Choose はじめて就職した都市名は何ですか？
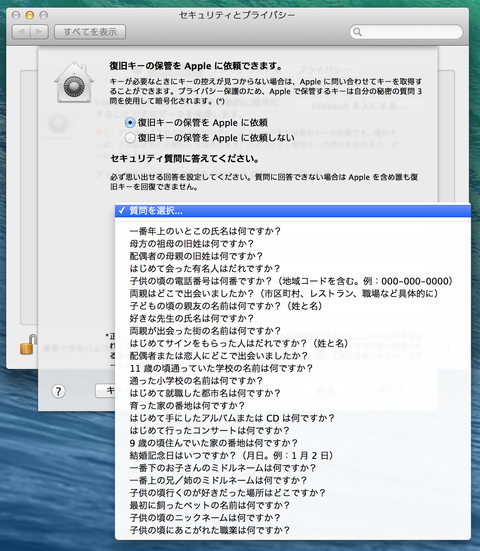 coord(293,393)
